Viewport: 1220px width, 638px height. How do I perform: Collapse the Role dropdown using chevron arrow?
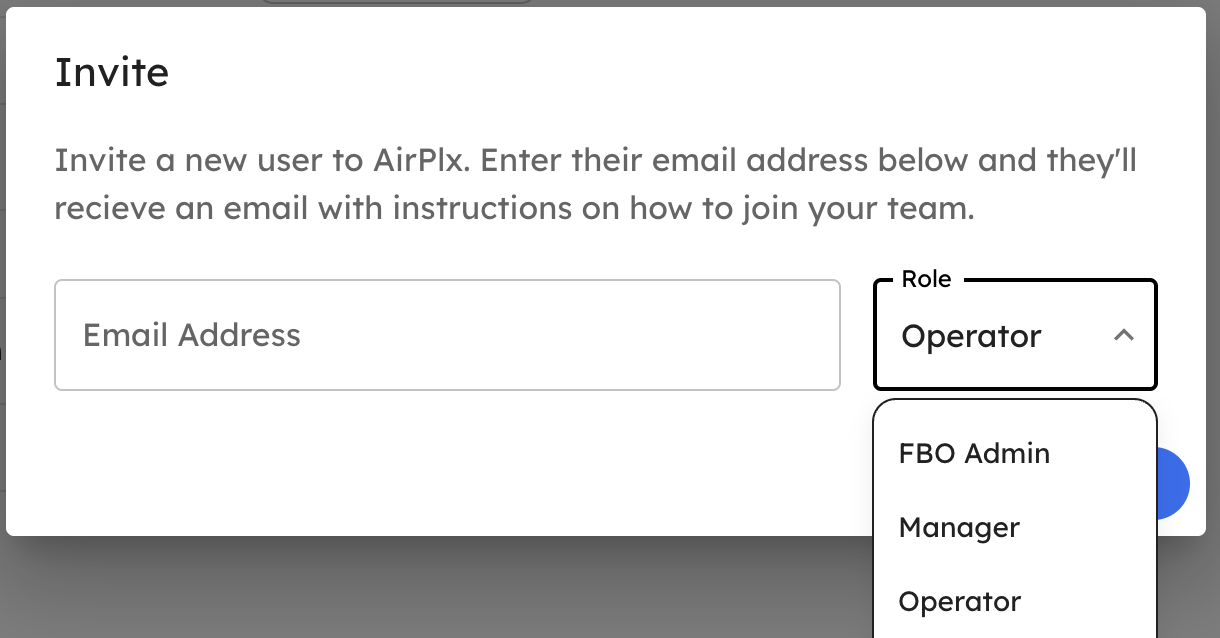point(1124,336)
